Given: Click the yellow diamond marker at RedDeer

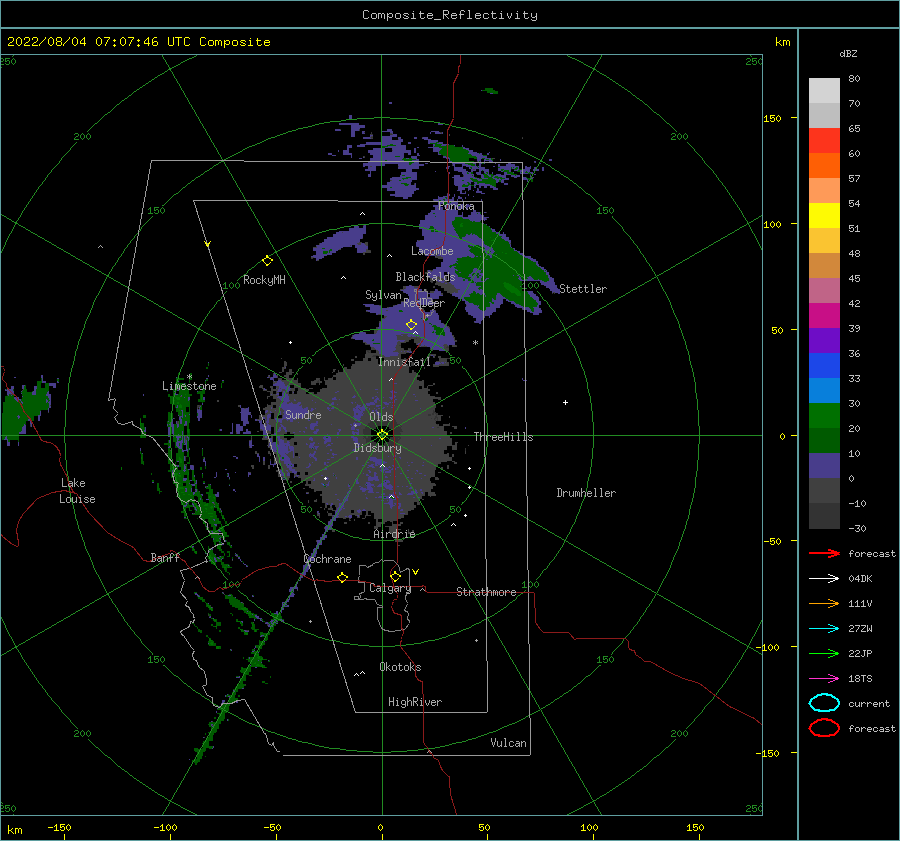Looking at the screenshot, I should click(x=411, y=325).
